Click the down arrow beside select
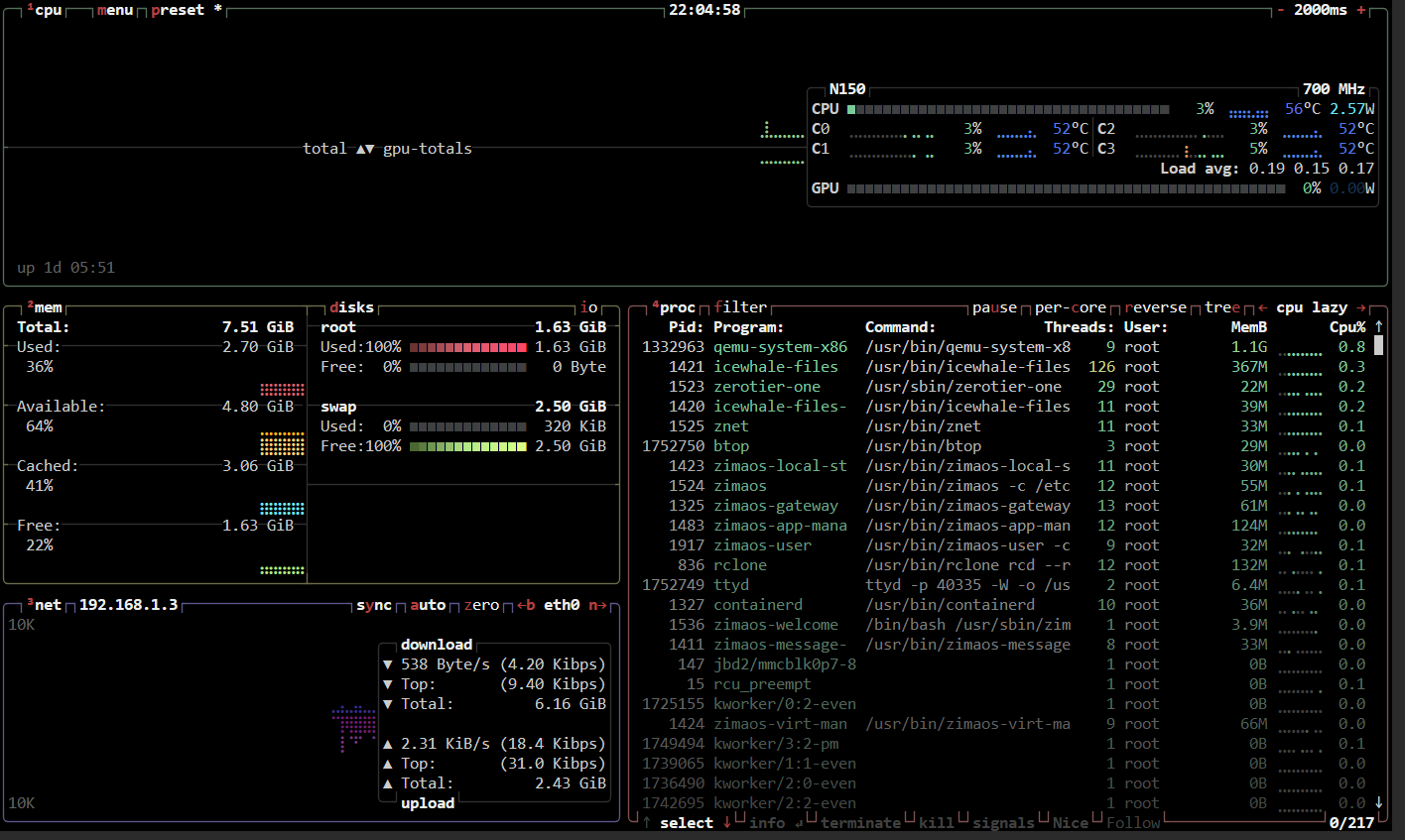This screenshot has width=1405, height=840. pyautogui.click(x=726, y=822)
